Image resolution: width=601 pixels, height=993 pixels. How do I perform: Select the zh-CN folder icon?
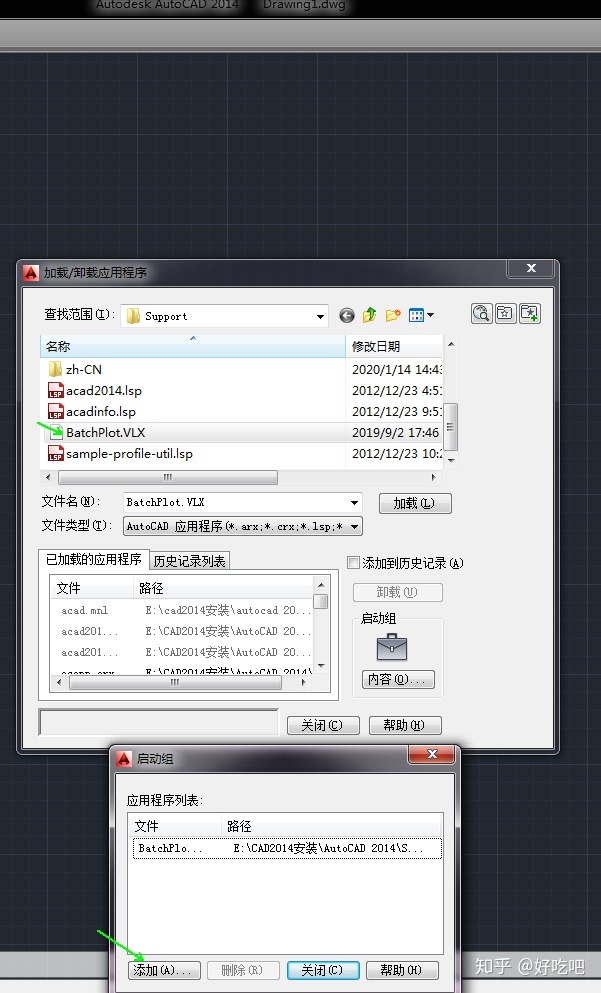(55, 369)
